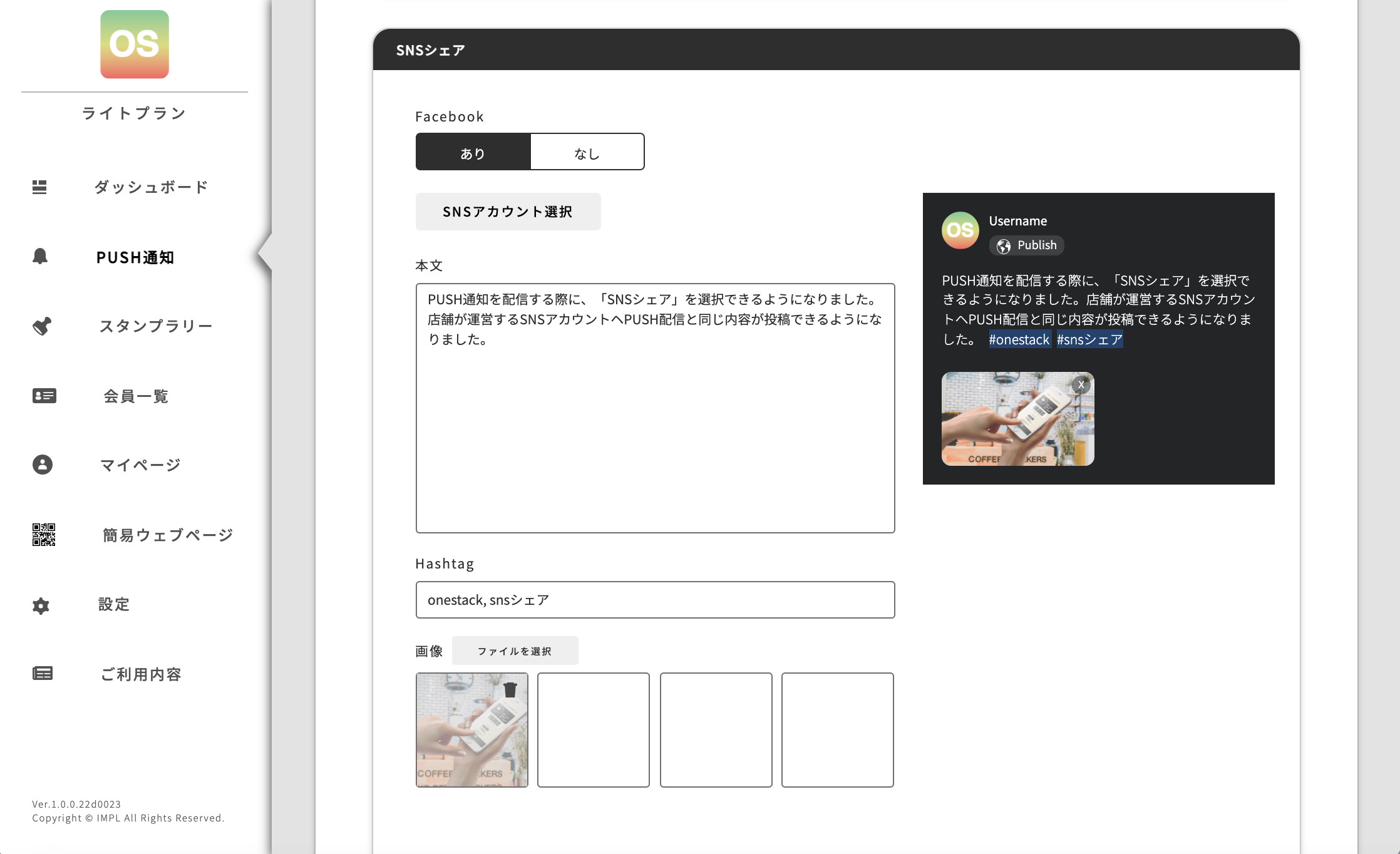The height and width of the screenshot is (854, 1400).
Task: Click the SNSアカウント選択 button
Action: (x=508, y=212)
